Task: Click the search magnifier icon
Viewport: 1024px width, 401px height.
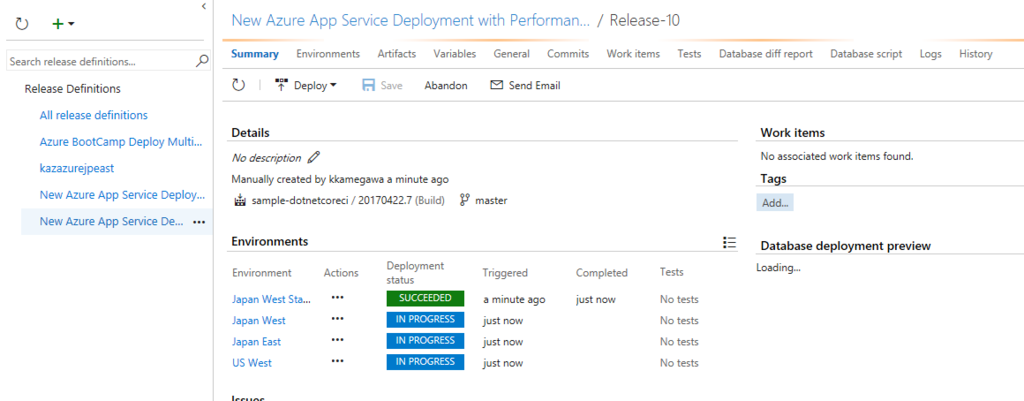Action: [x=202, y=61]
